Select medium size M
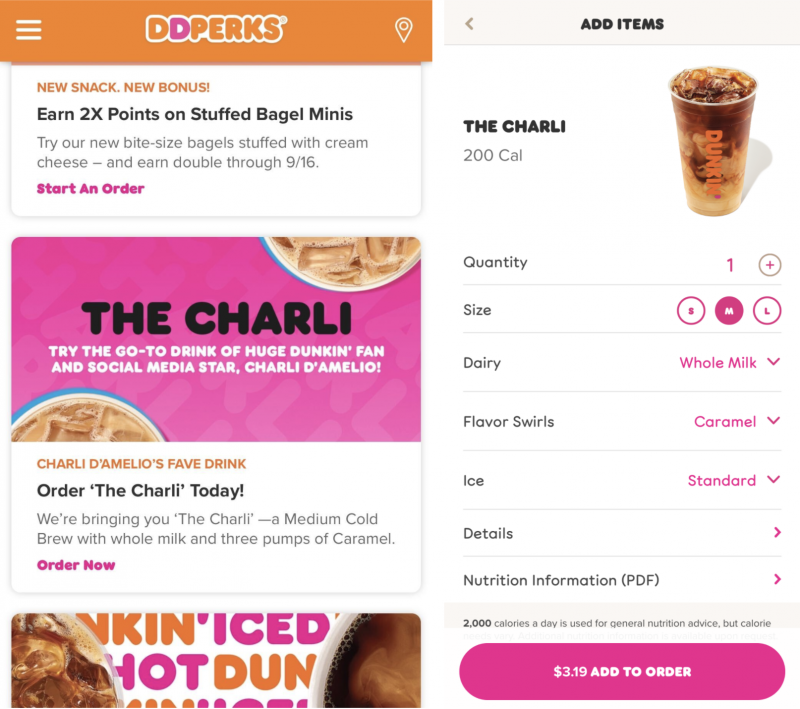The image size is (800, 709). [x=729, y=311]
